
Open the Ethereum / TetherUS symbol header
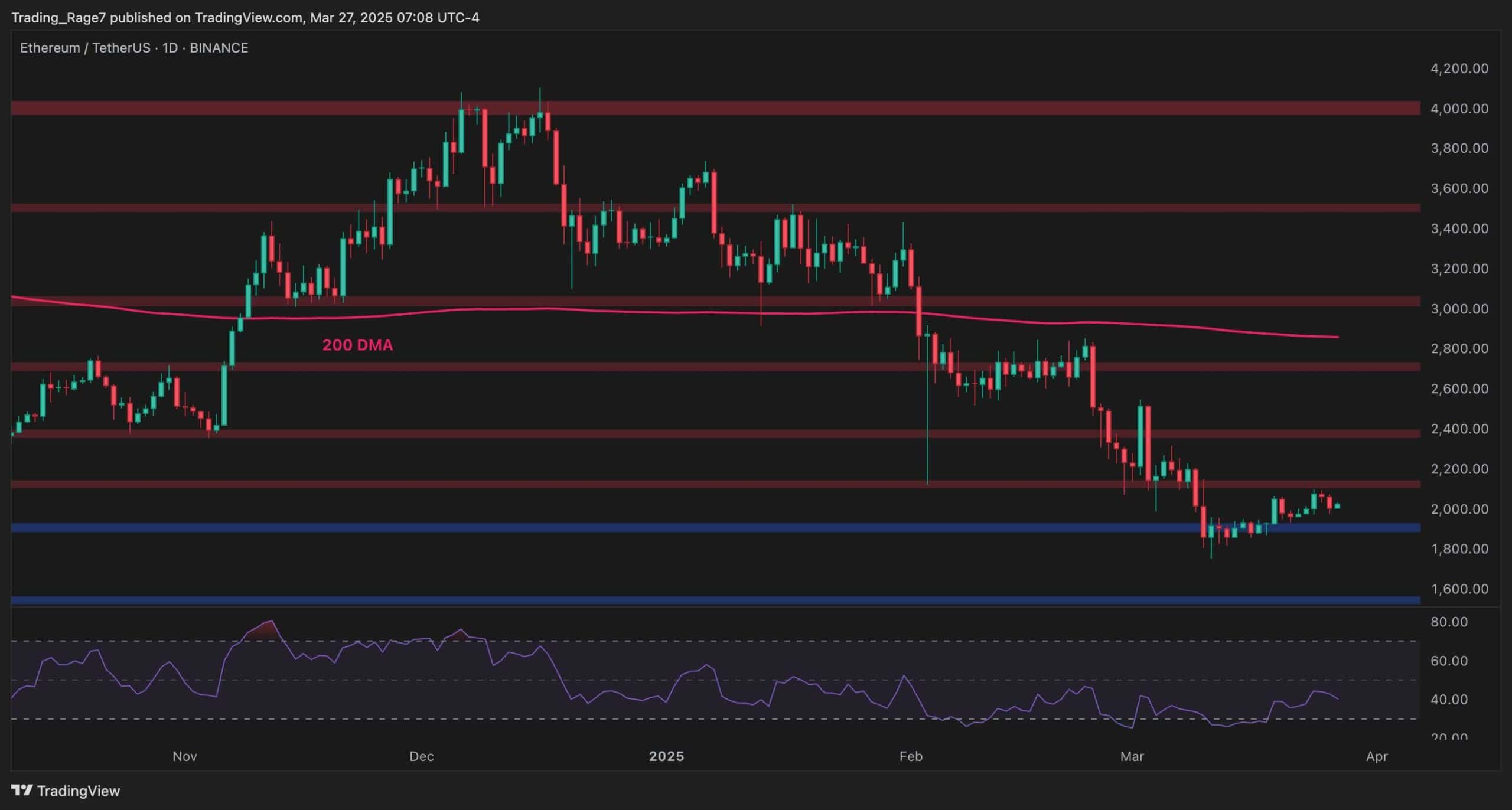tap(86, 48)
